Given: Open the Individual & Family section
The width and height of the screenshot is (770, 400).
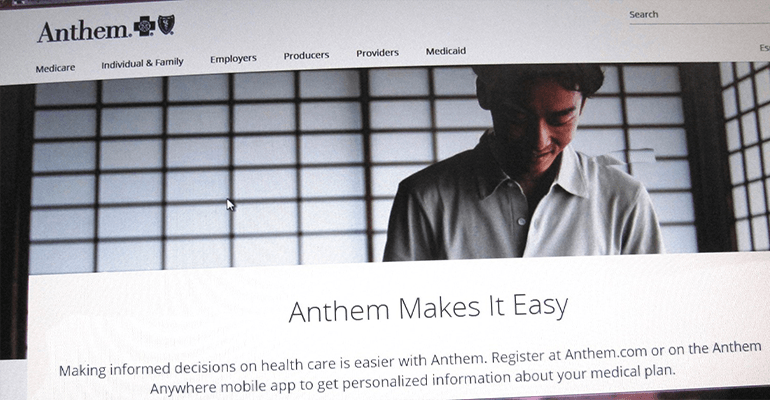Looking at the screenshot, I should [142, 63].
